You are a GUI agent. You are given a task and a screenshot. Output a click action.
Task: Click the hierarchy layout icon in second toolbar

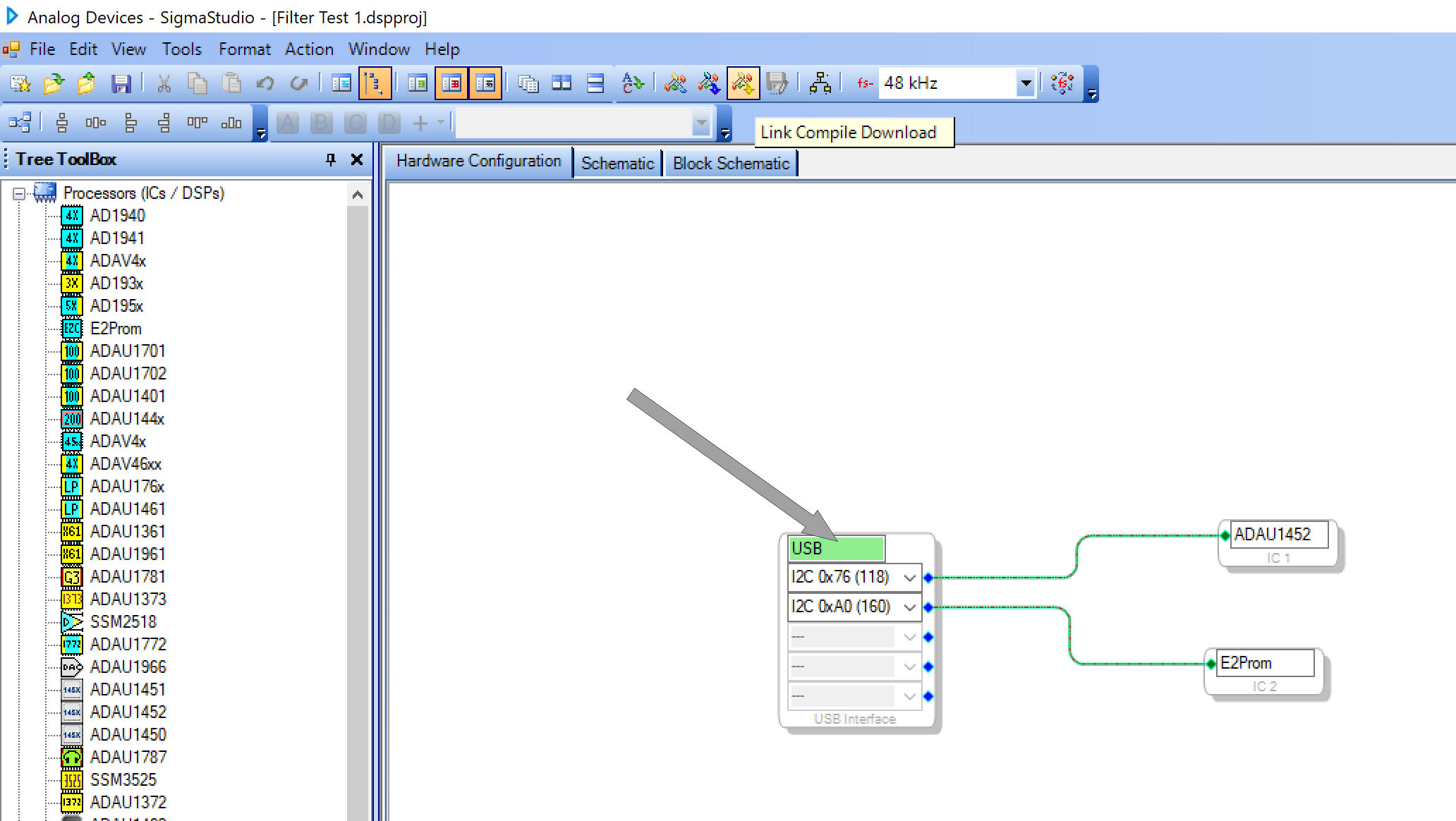pos(20,123)
